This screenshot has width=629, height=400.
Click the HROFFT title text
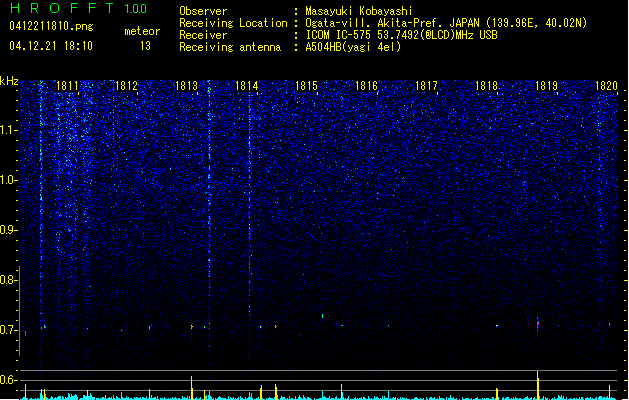point(62,8)
